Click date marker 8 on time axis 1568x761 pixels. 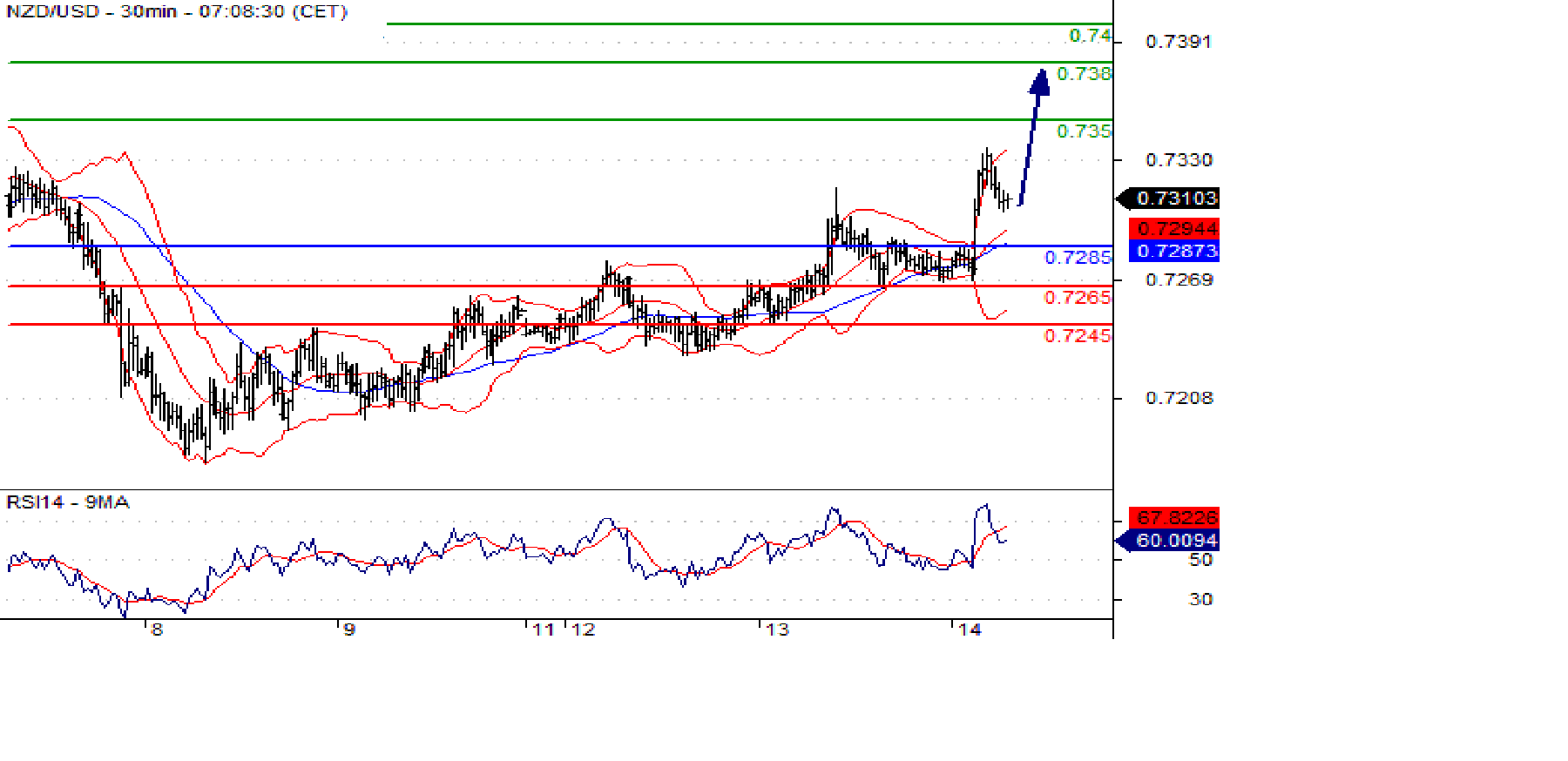[x=157, y=630]
